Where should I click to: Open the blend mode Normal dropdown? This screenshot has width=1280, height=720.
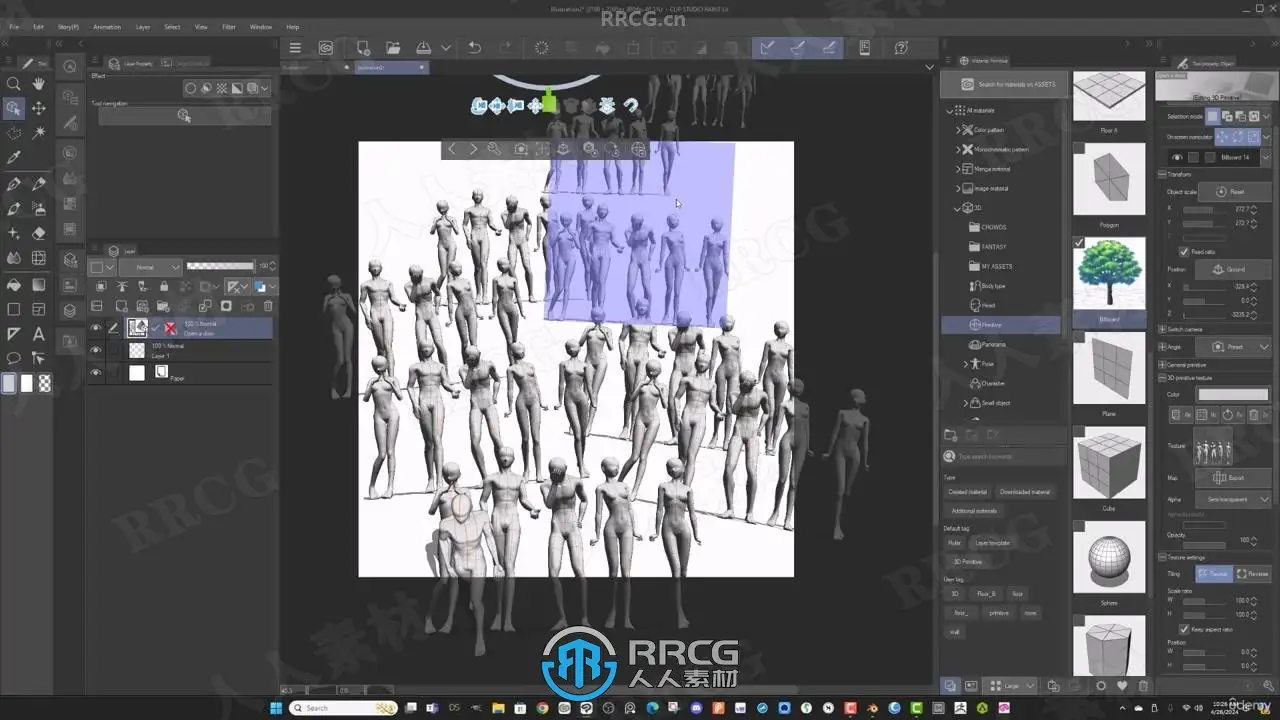click(x=150, y=267)
